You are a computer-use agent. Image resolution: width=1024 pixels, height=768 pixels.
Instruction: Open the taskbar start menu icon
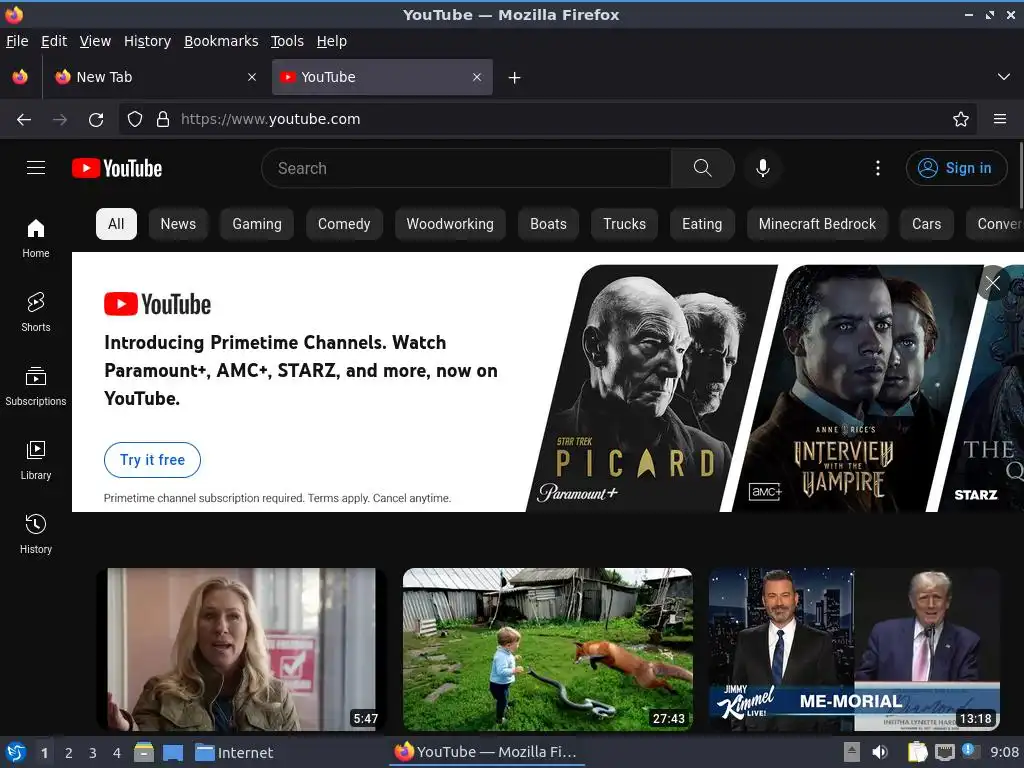[x=16, y=752]
